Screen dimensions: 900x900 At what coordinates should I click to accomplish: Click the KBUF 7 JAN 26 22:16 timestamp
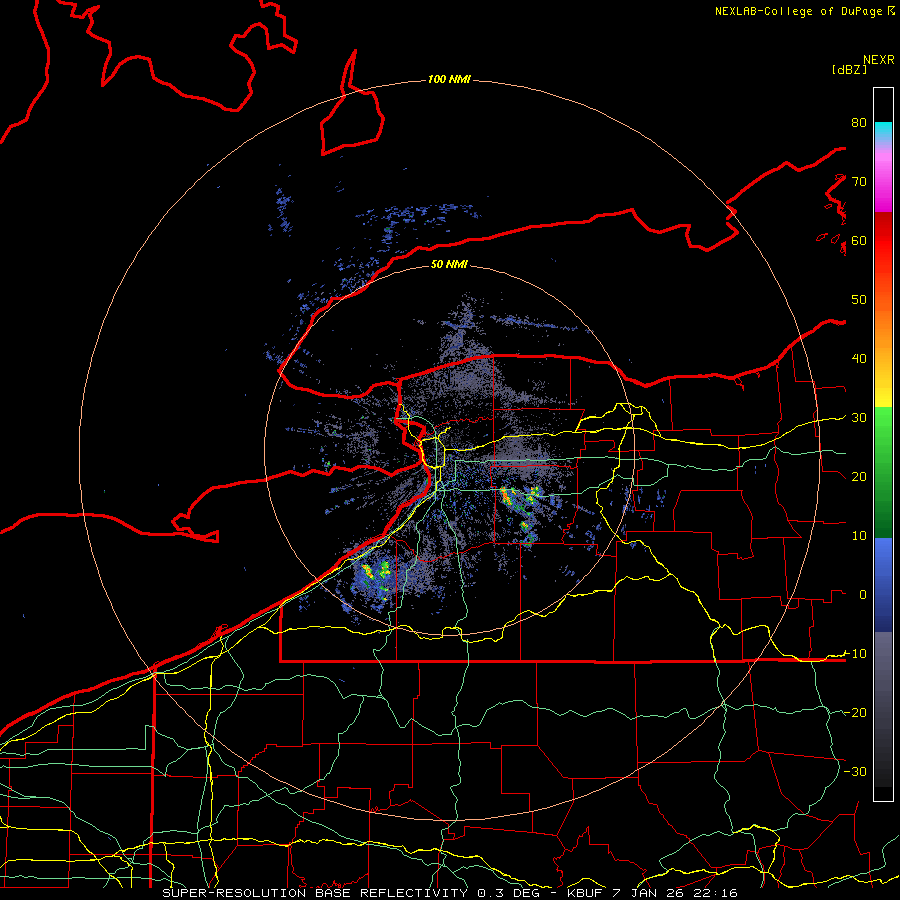[652, 893]
